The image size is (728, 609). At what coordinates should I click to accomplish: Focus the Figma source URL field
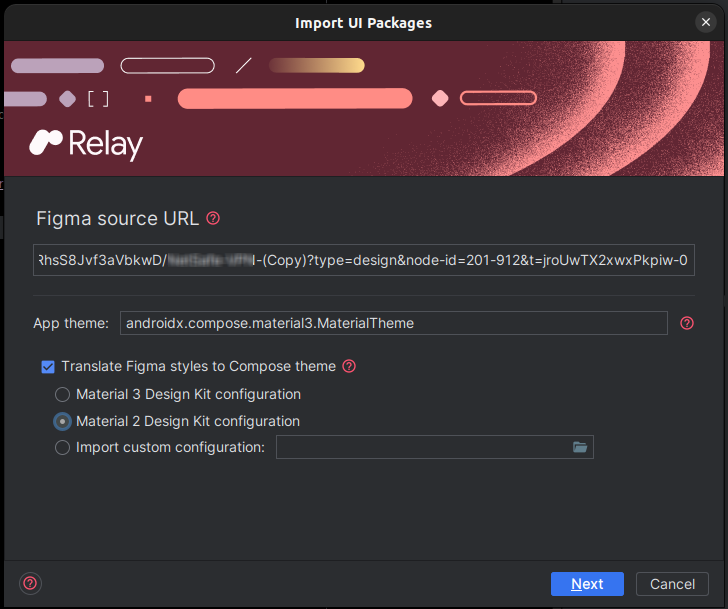point(364,260)
